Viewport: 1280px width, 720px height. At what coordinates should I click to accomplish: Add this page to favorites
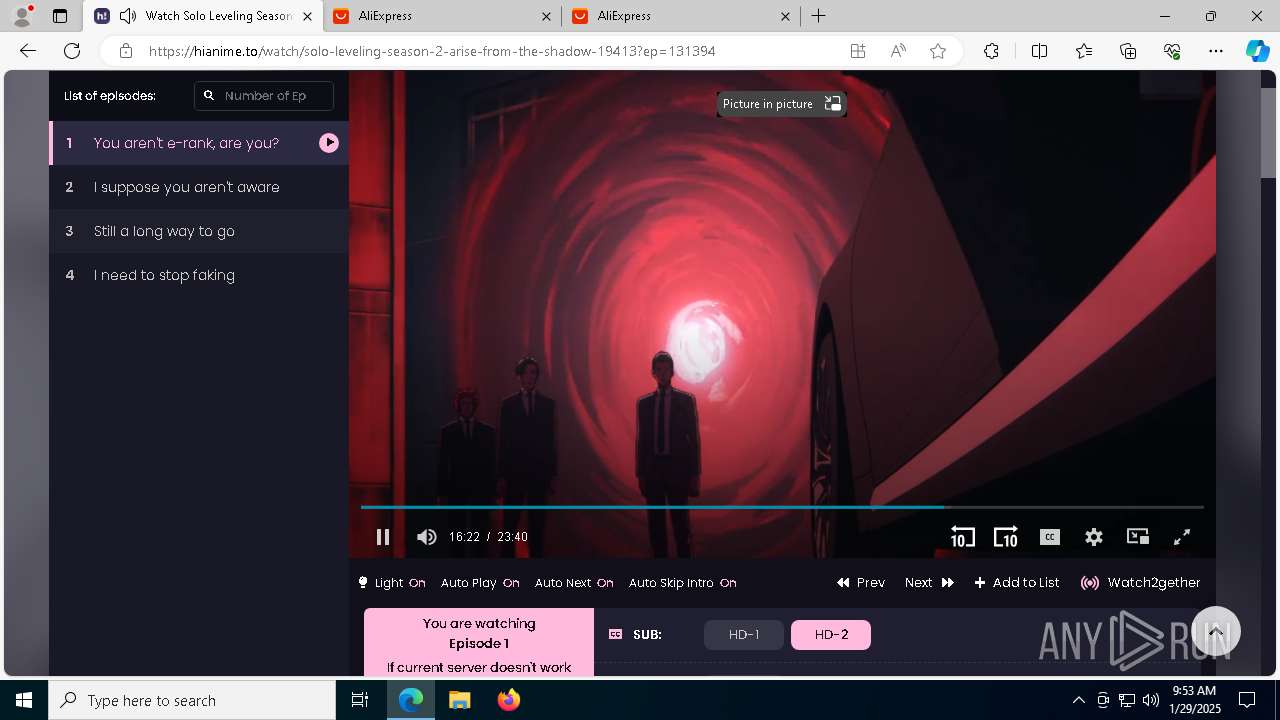point(938,51)
